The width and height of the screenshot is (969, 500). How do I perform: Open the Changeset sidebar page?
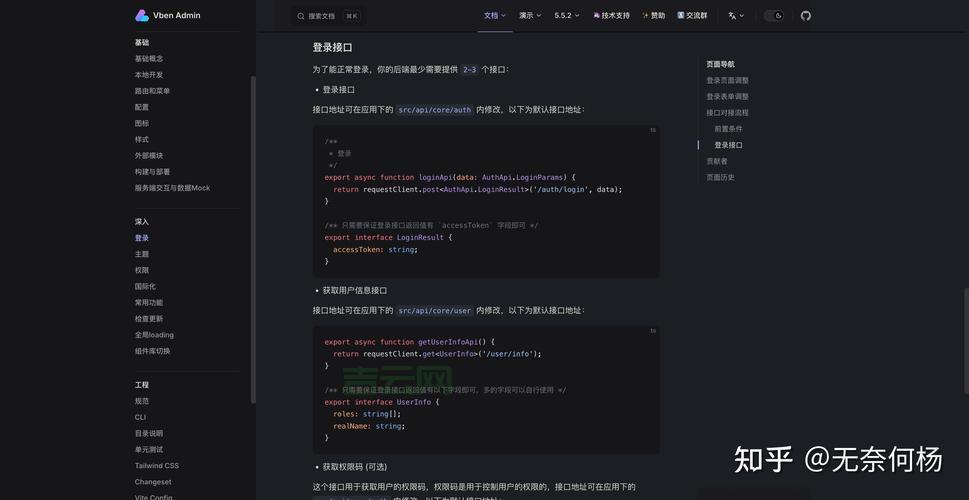[153, 482]
